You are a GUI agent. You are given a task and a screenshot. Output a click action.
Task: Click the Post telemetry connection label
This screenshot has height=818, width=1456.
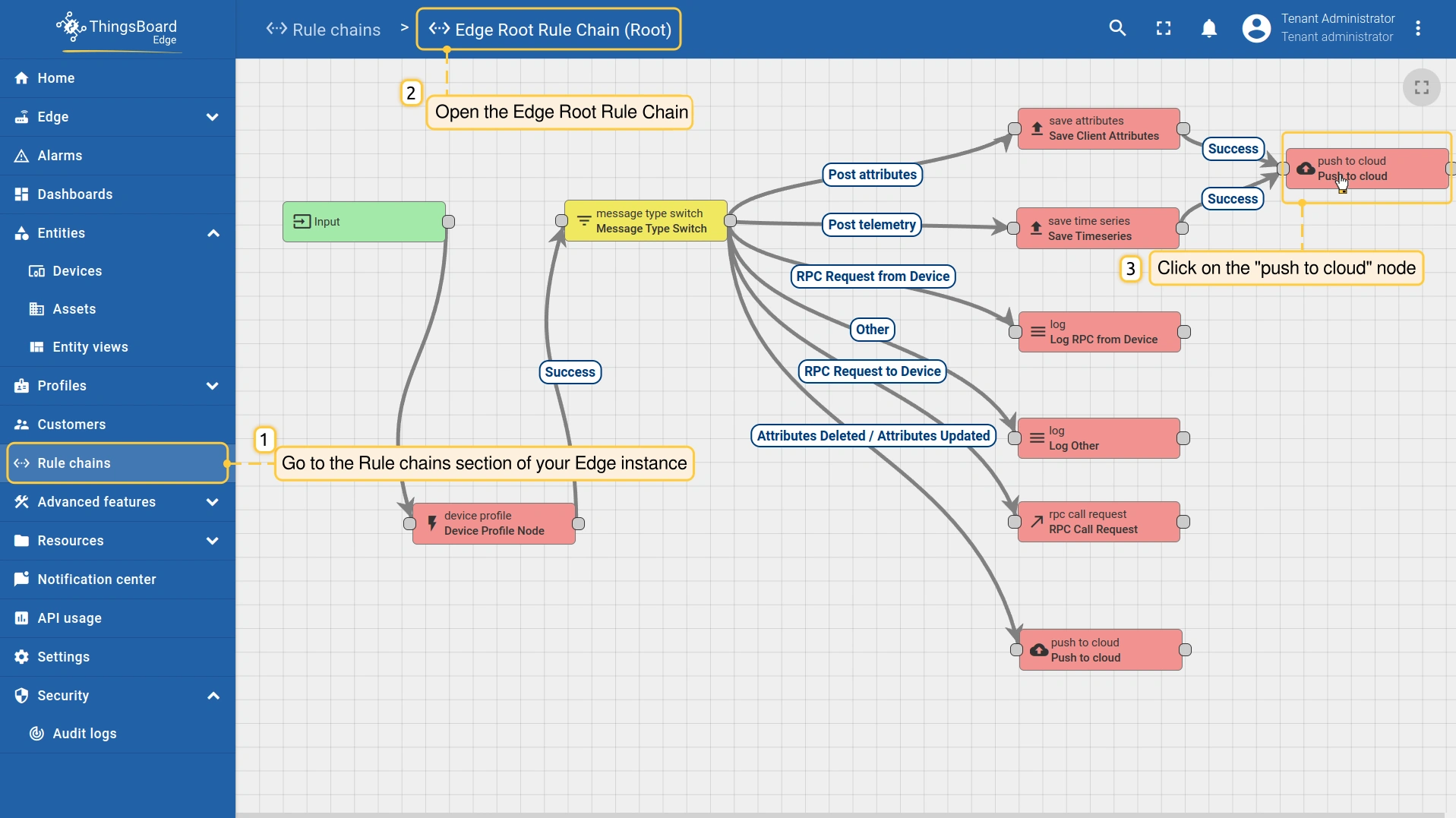pyautogui.click(x=871, y=225)
